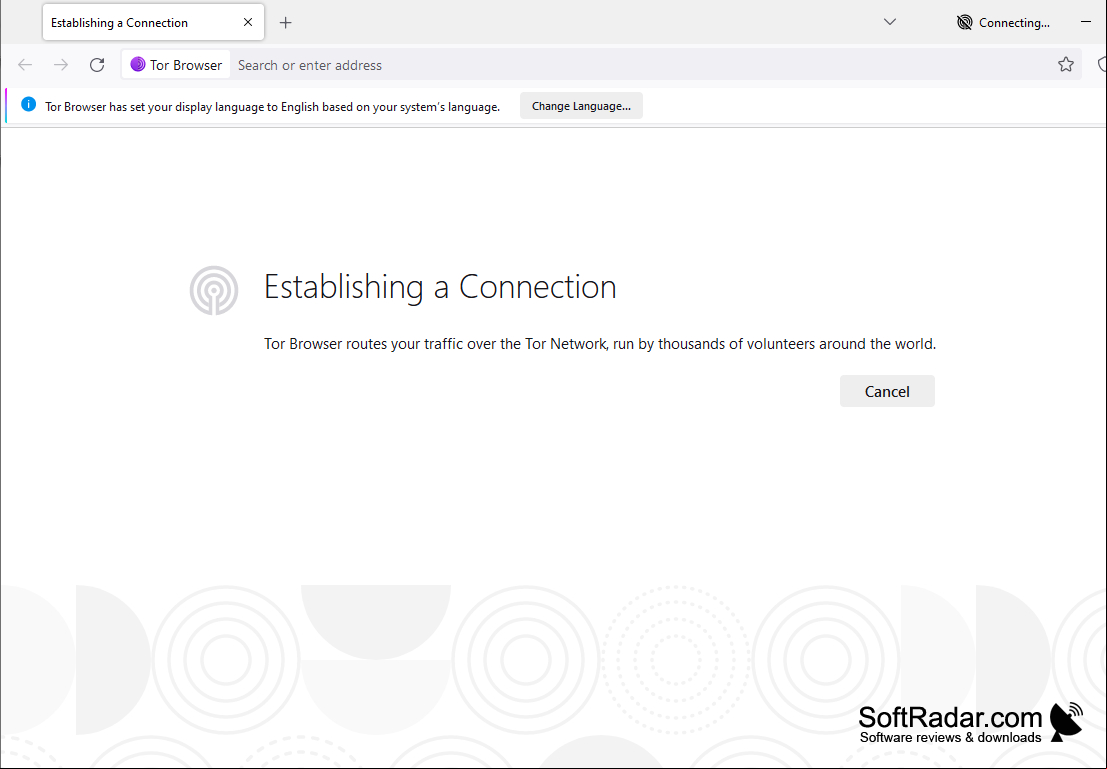Click the purple Tor Browser identity badge
Viewport: 1107px width, 769px height.
tap(176, 65)
